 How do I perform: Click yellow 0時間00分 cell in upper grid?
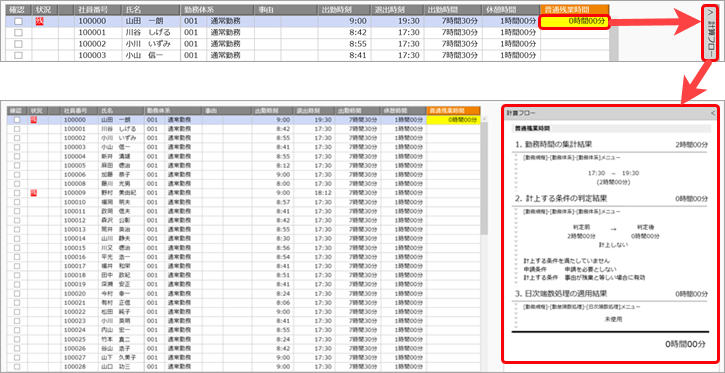click(574, 21)
